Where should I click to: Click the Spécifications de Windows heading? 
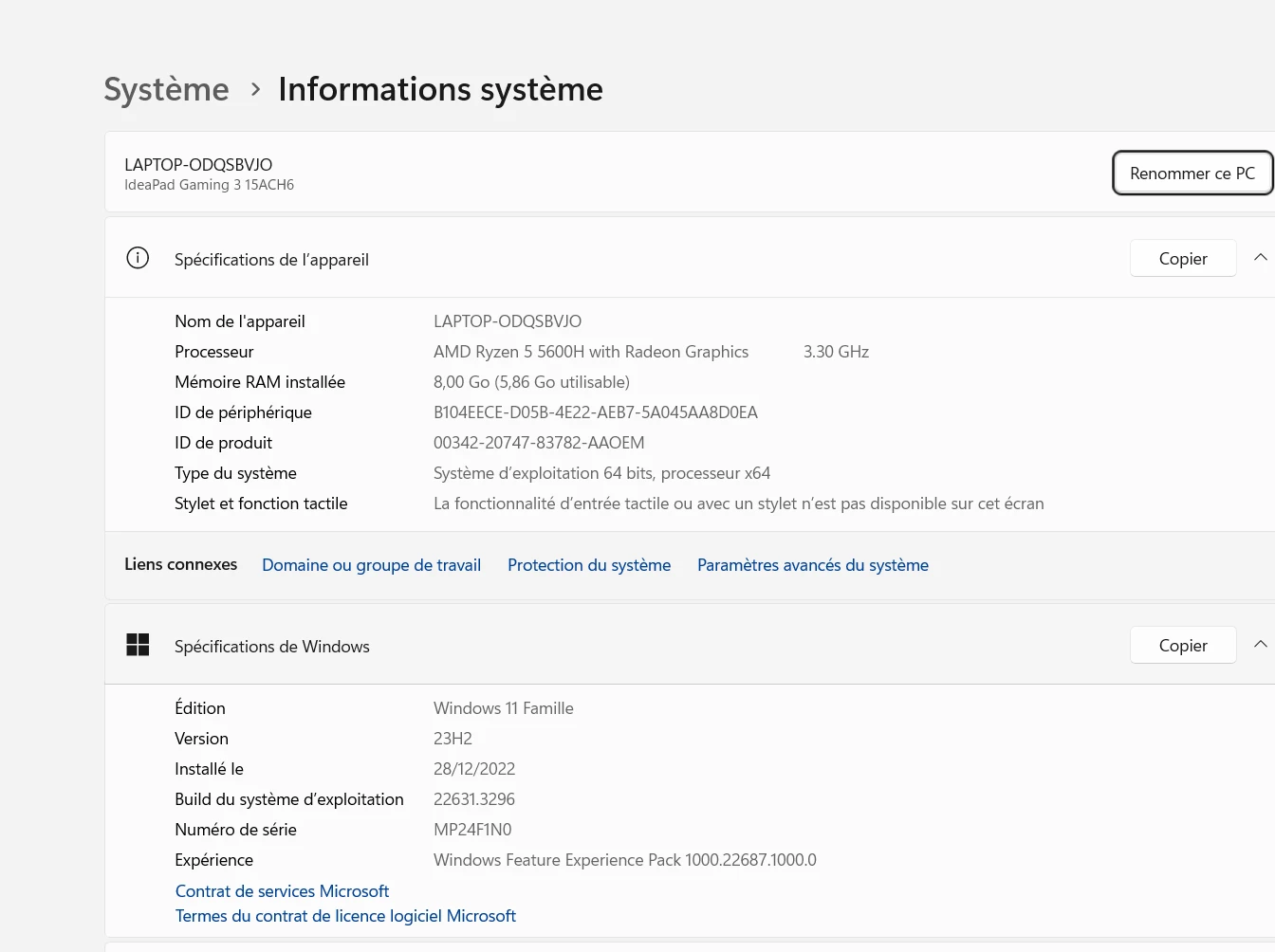[272, 647]
